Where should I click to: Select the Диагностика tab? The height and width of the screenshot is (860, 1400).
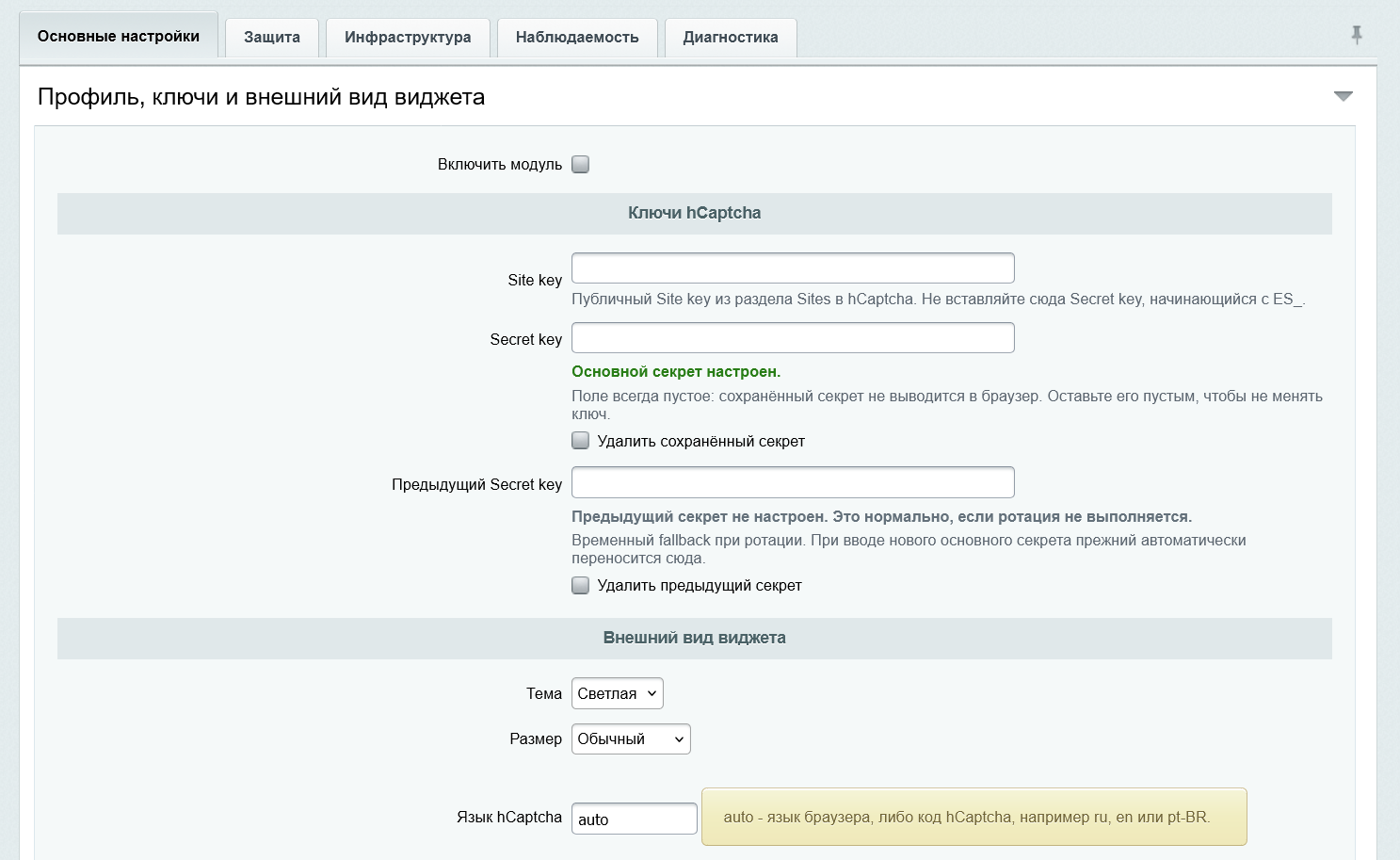(x=731, y=38)
